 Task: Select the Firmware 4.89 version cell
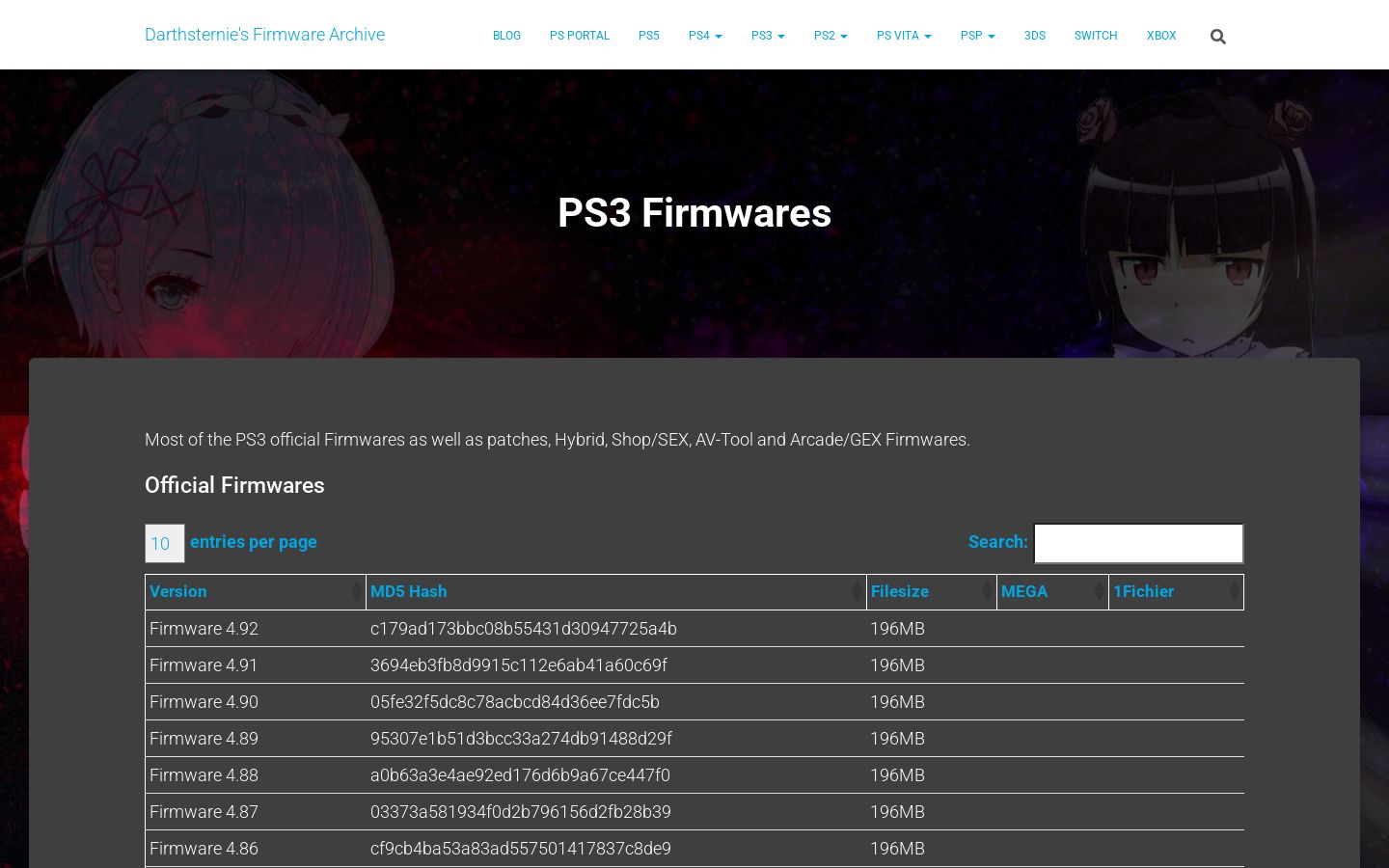pyautogui.click(x=256, y=739)
